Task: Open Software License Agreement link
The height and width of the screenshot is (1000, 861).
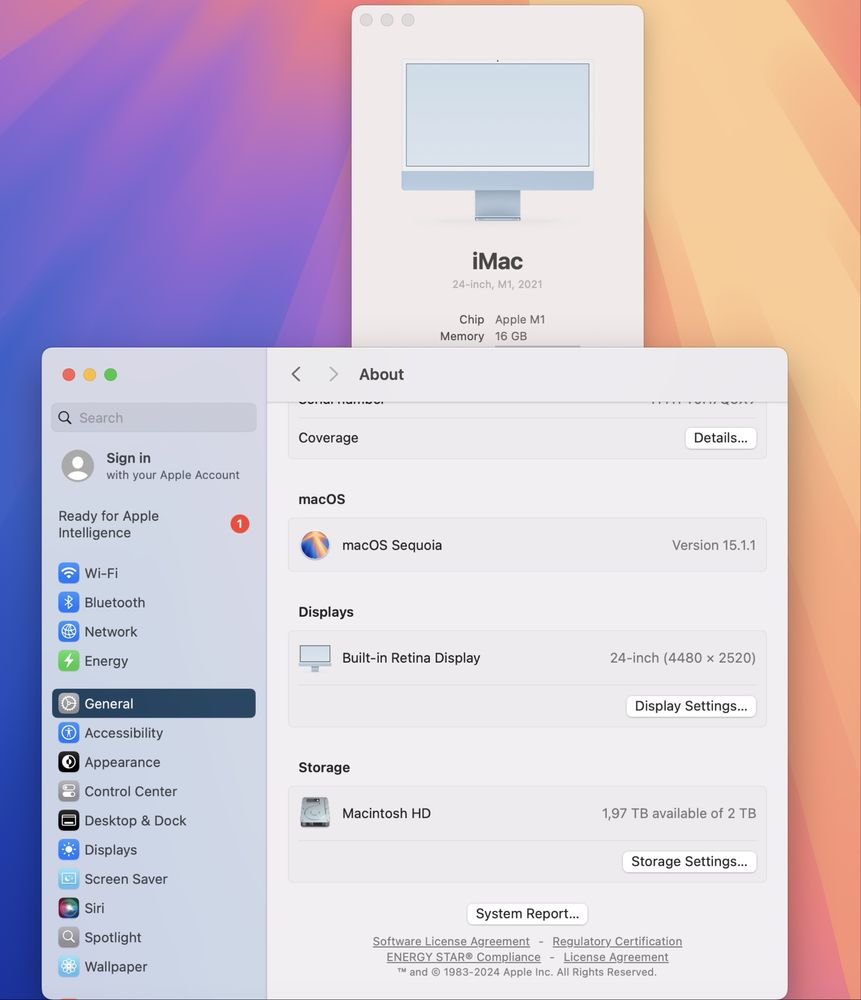Action: (x=451, y=941)
